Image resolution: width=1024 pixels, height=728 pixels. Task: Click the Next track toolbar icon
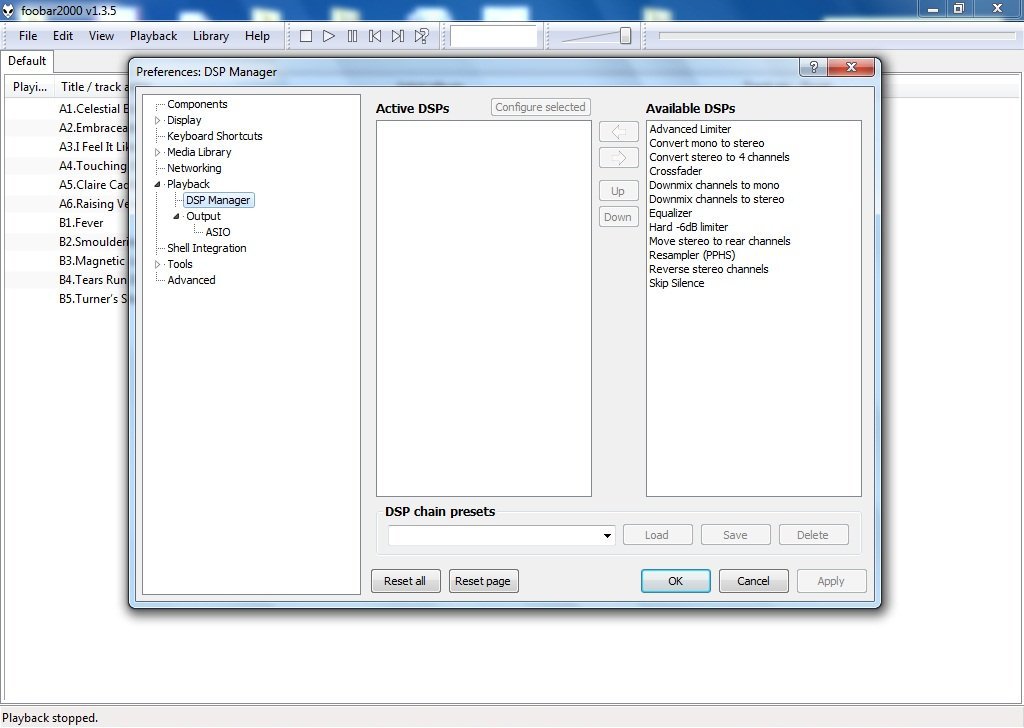pos(398,36)
